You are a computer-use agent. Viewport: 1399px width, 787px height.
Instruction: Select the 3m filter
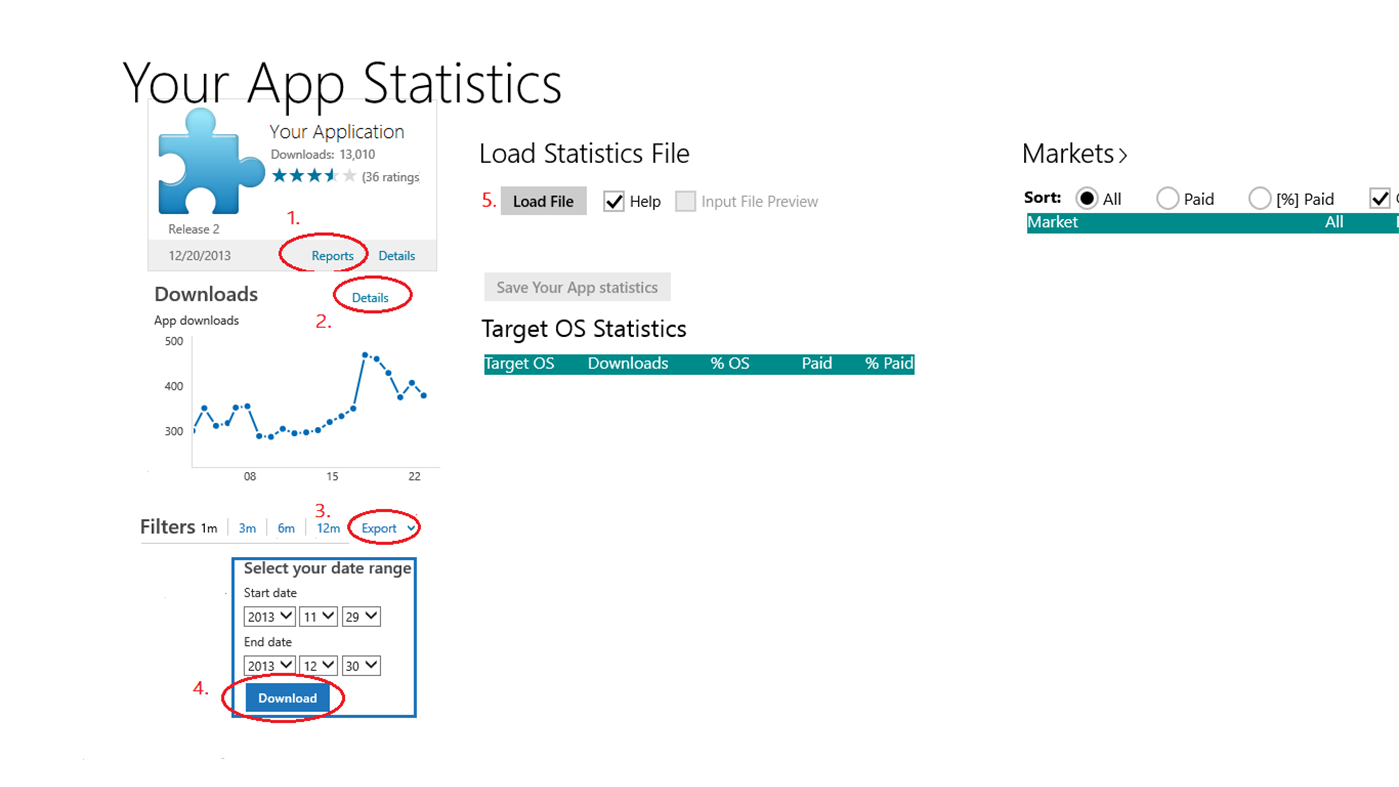(x=246, y=527)
